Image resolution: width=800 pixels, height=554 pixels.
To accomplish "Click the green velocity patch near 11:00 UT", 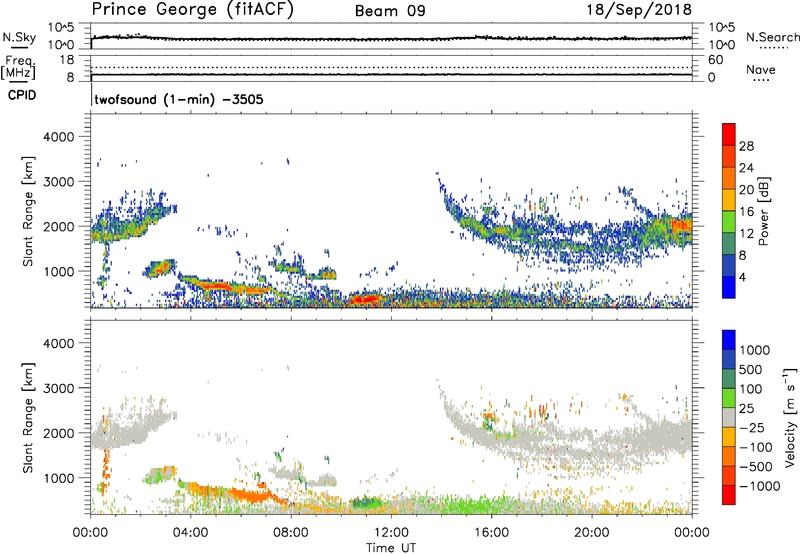I will point(367,503).
